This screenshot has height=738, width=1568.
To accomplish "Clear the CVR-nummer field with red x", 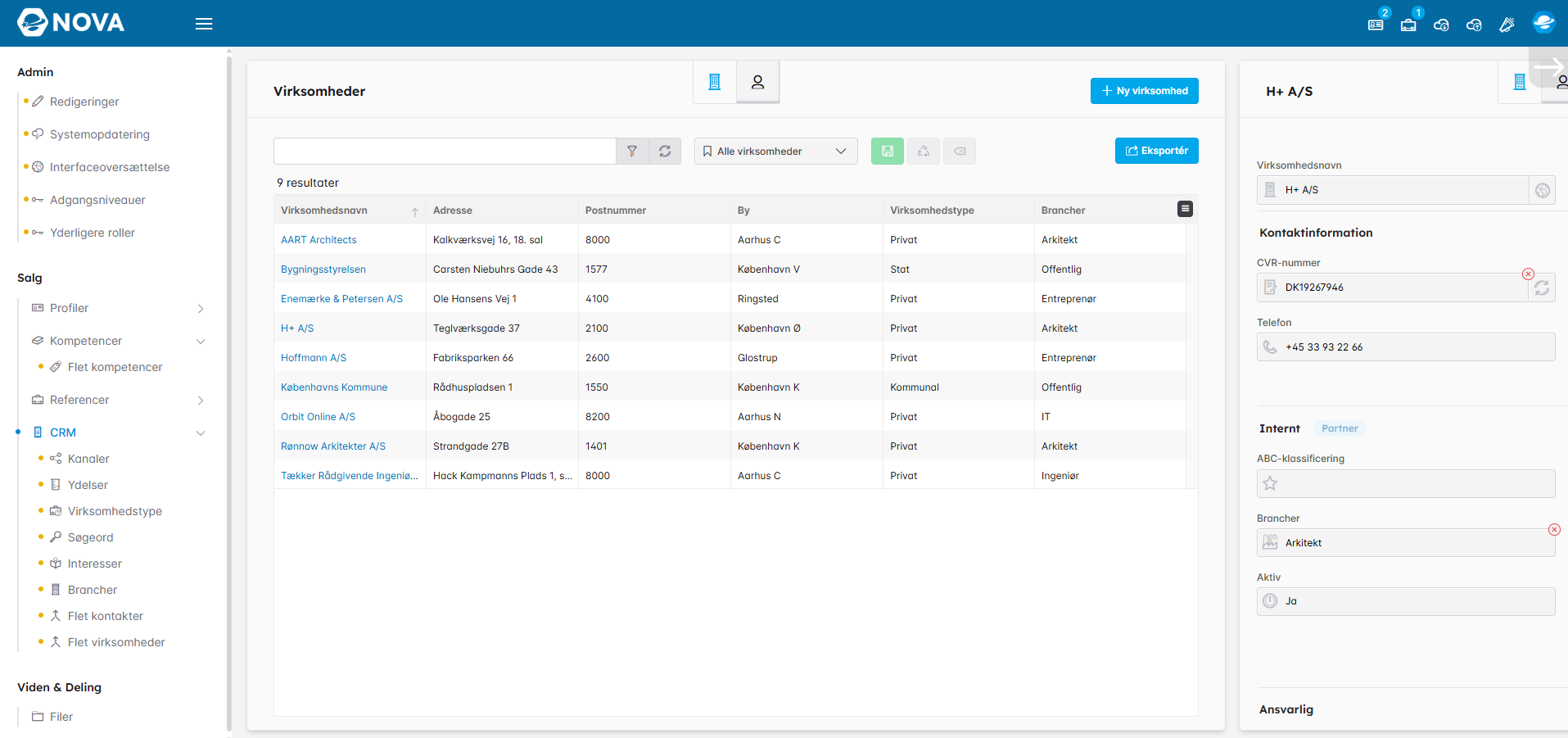I will pyautogui.click(x=1528, y=274).
